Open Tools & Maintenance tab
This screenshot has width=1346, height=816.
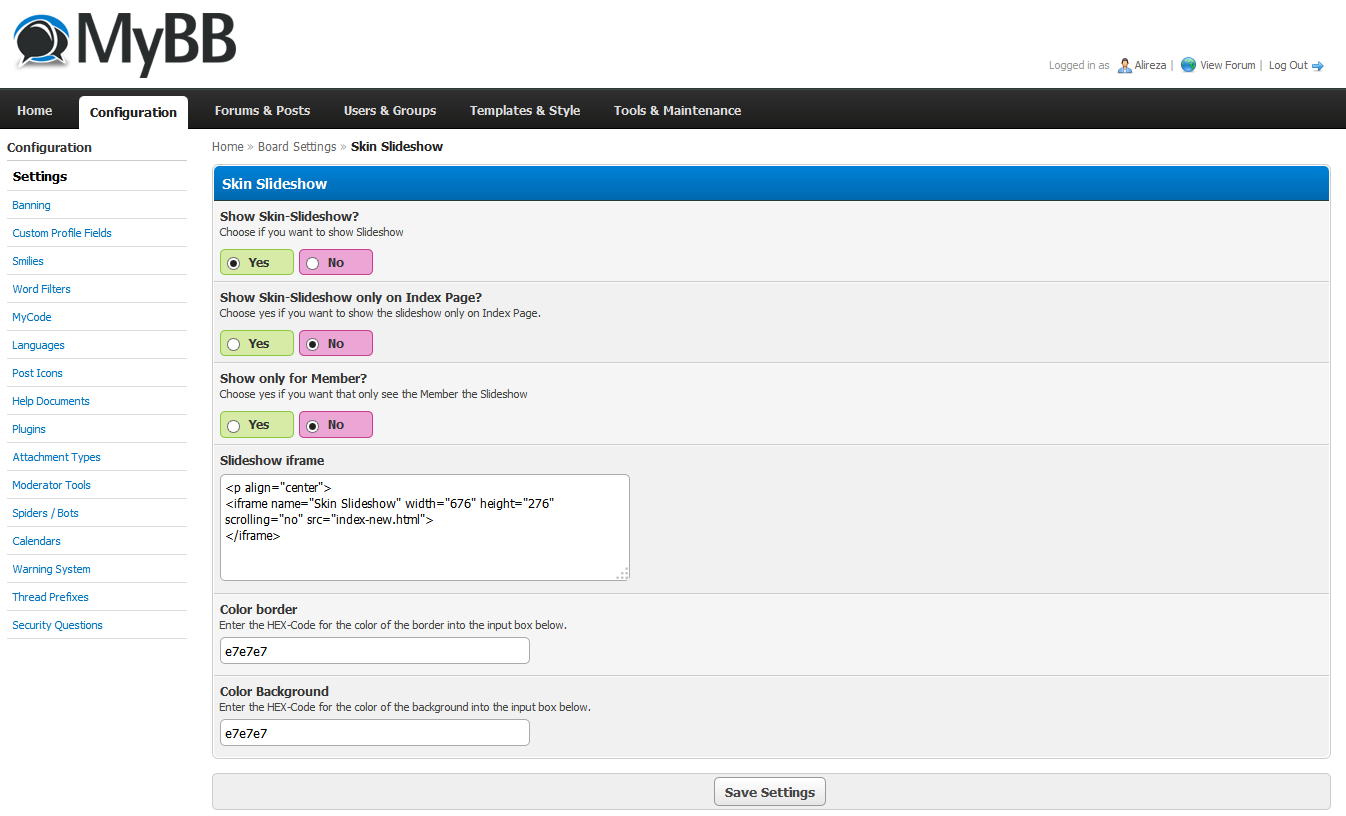coord(677,111)
